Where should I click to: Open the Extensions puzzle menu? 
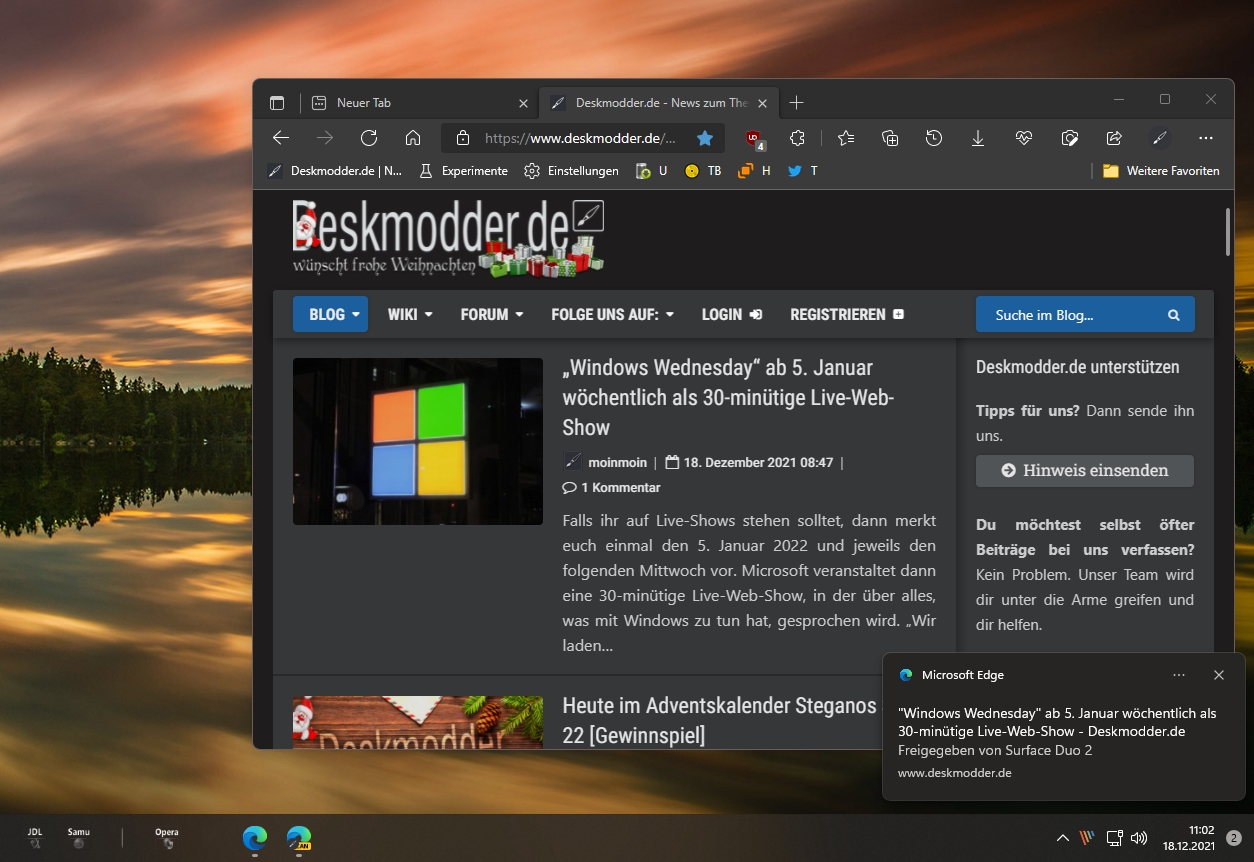tap(797, 138)
